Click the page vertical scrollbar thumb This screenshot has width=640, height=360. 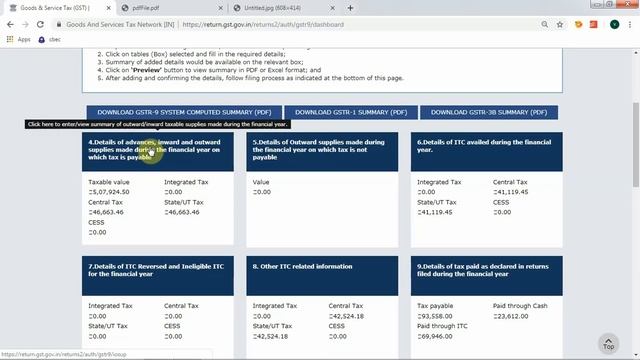coord(636,145)
